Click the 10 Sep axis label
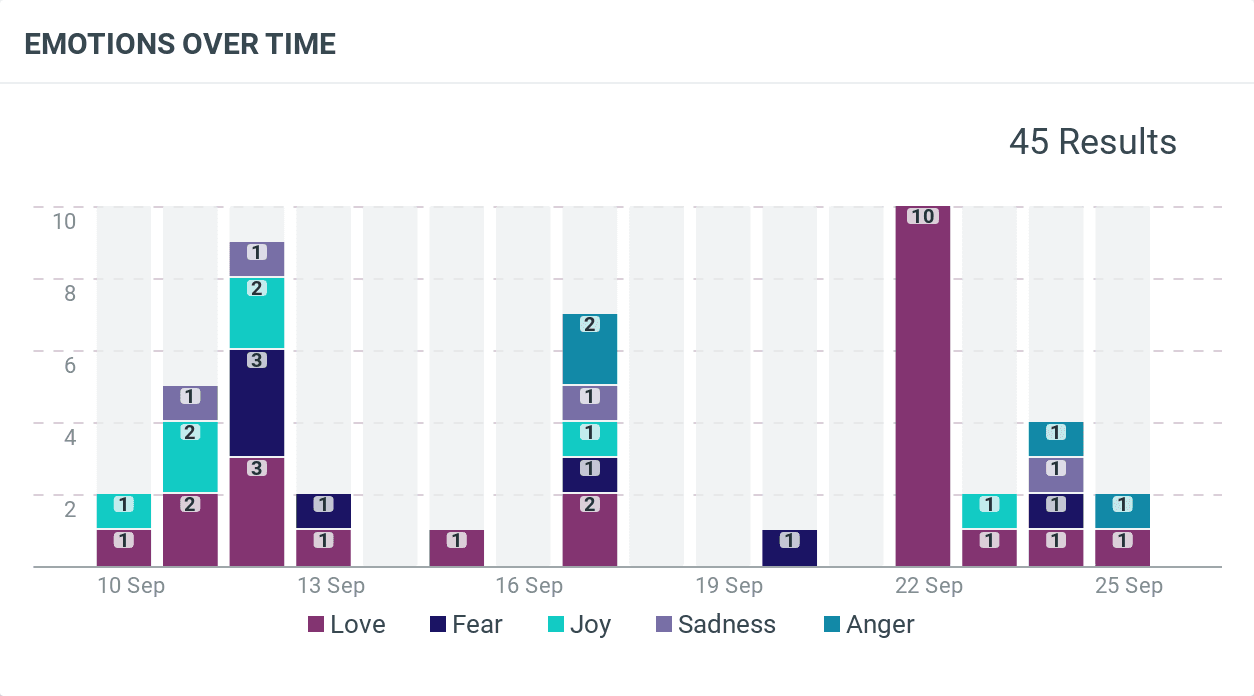Viewport: 1254px width, 696px height. (131, 586)
